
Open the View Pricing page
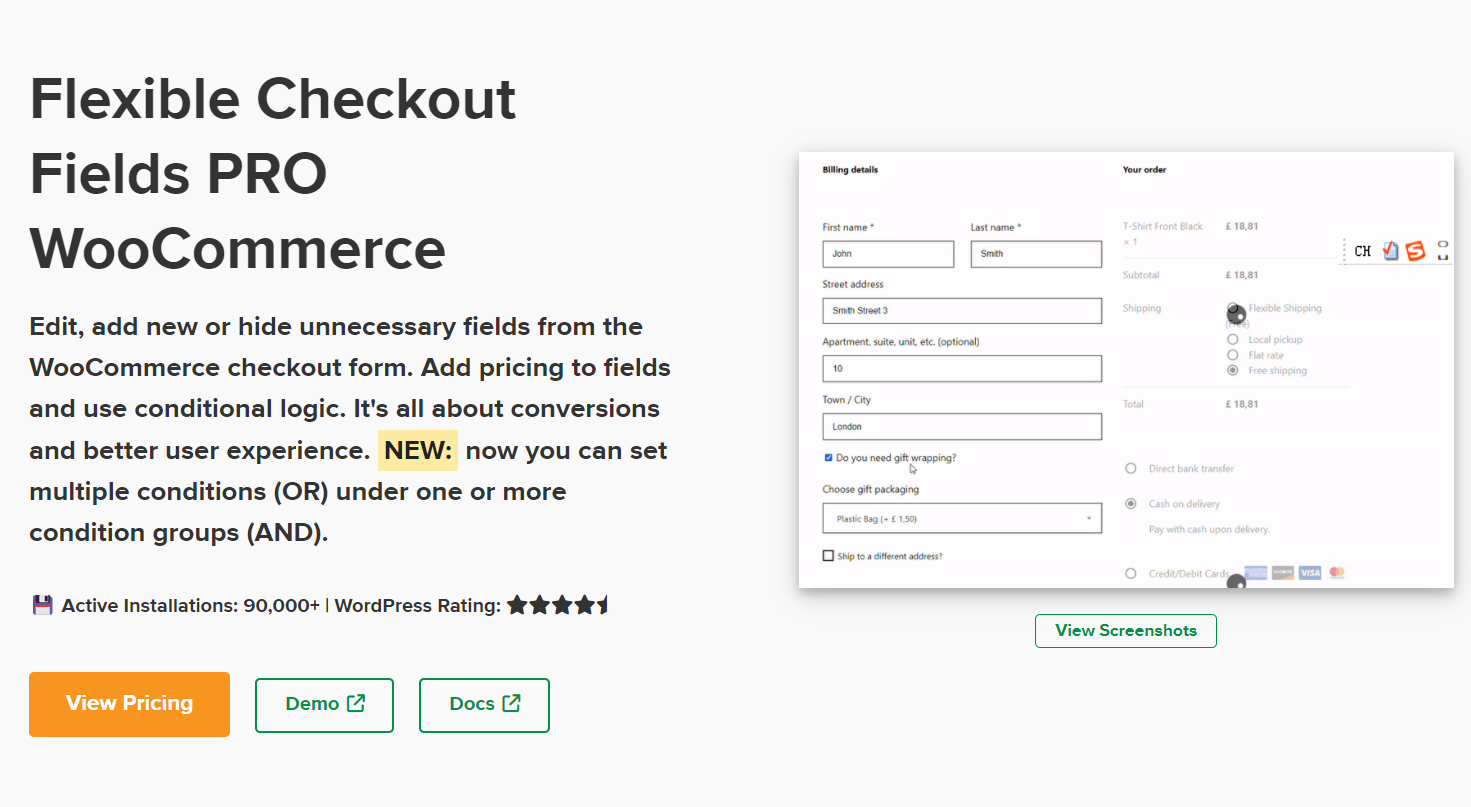(129, 704)
